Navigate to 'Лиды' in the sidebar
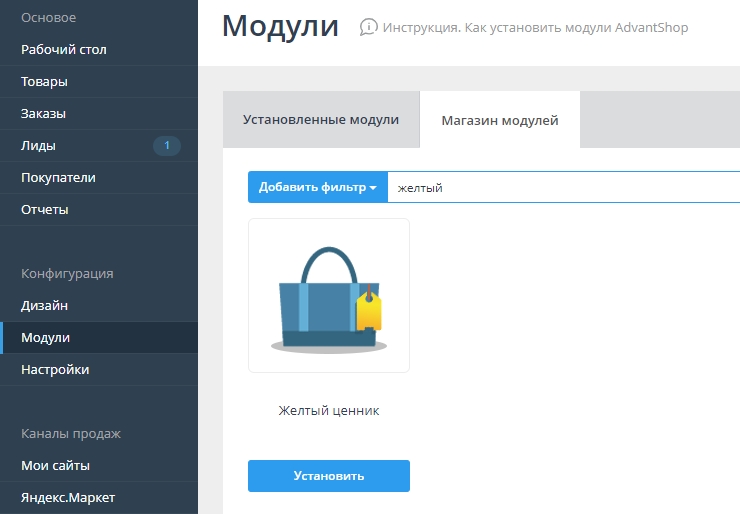 [x=38, y=146]
